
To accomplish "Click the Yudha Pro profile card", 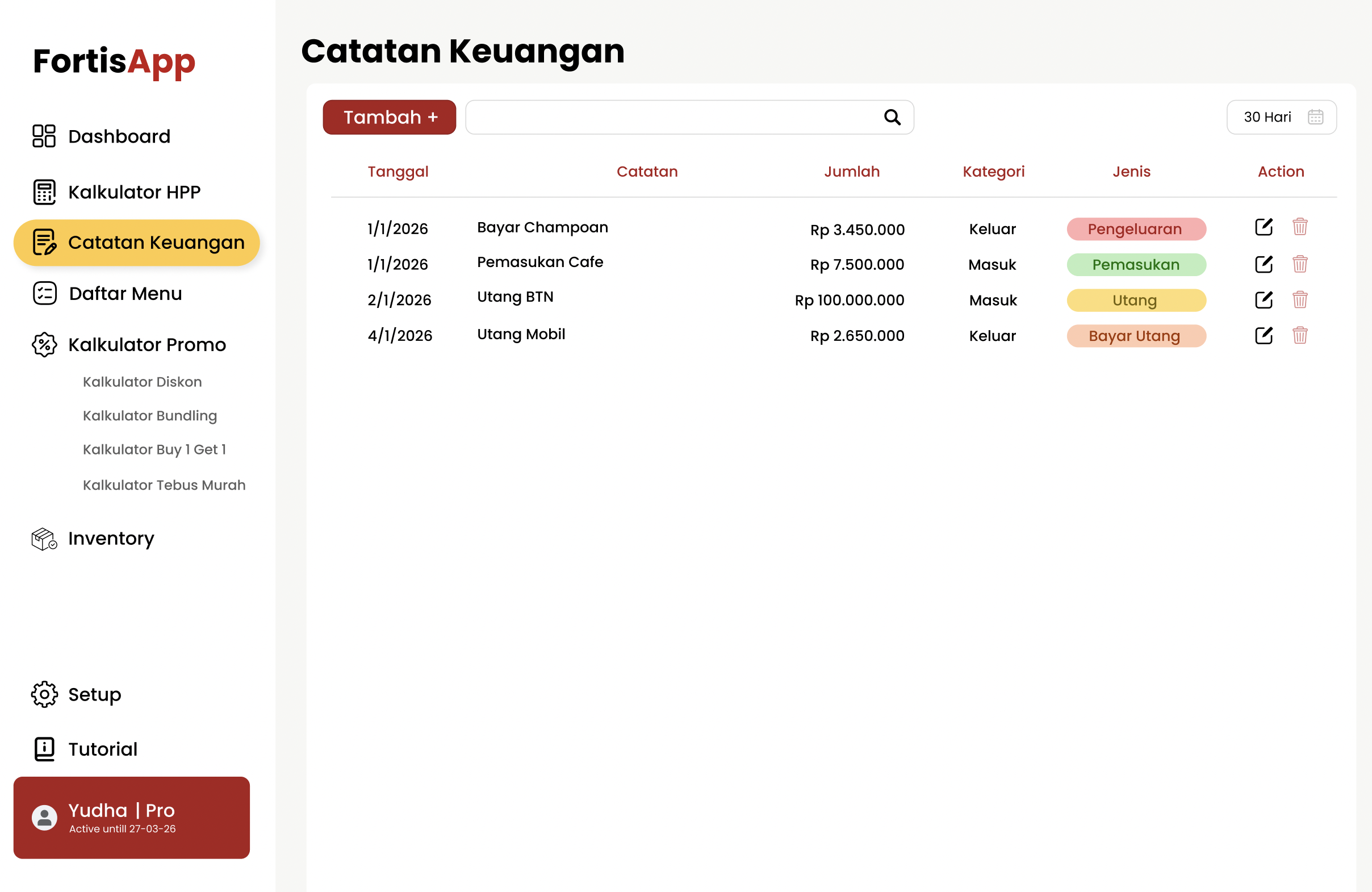I will click(131, 817).
